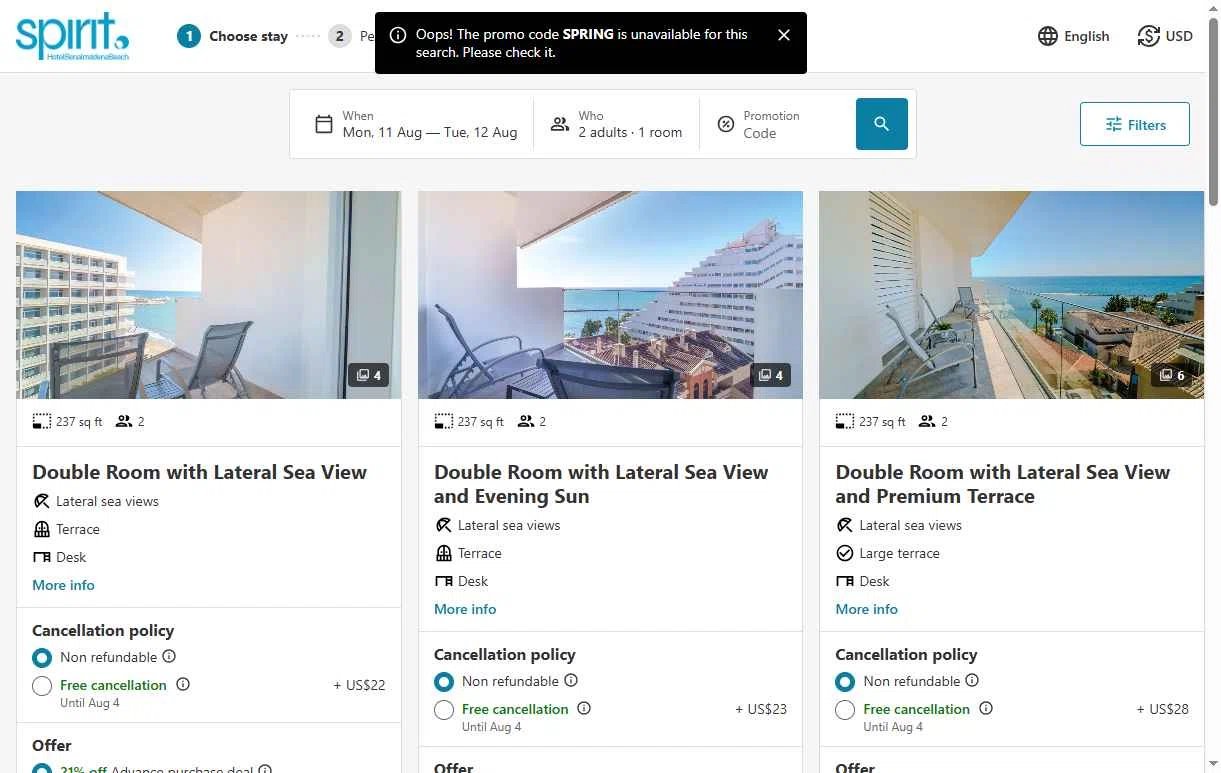Click the guests people icon
1221x773 pixels.
click(560, 124)
